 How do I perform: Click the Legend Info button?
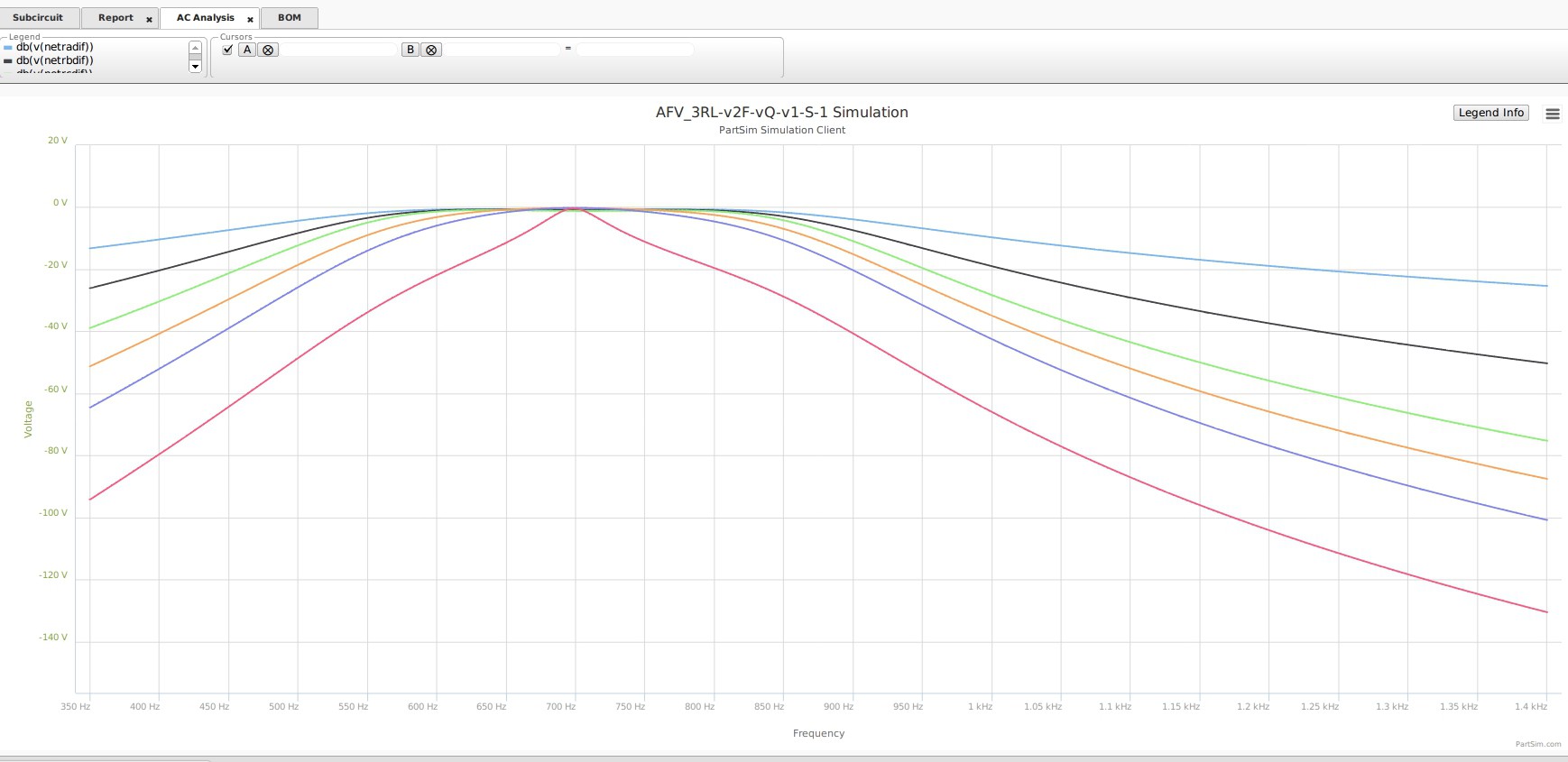[1490, 113]
